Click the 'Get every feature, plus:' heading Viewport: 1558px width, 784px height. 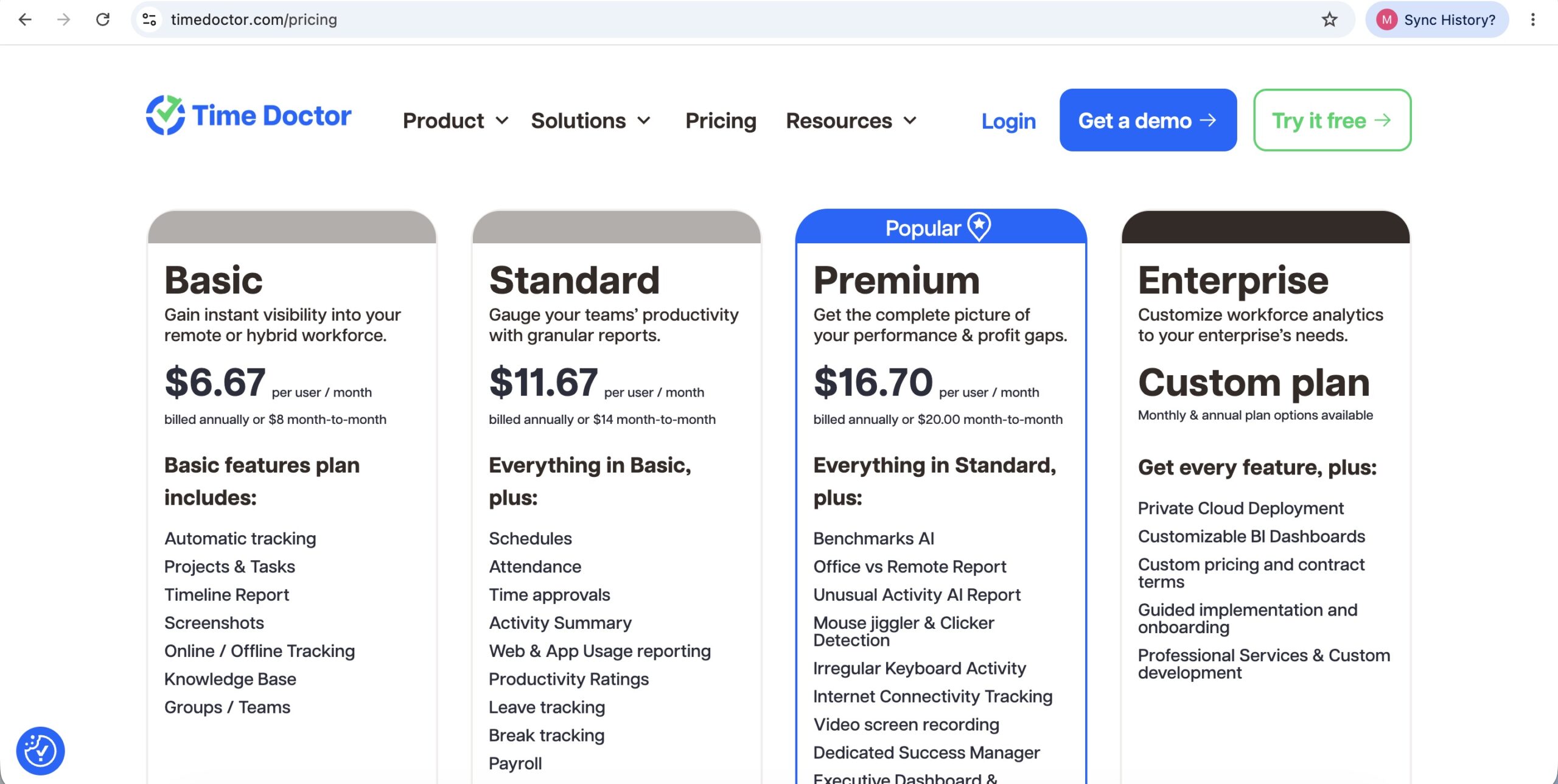[x=1257, y=467]
